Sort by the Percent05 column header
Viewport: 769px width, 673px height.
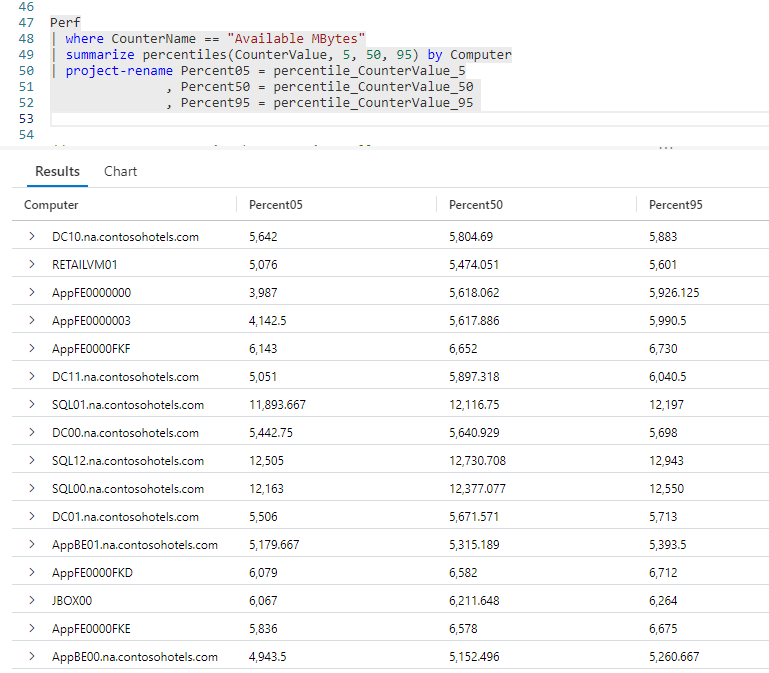[x=275, y=205]
